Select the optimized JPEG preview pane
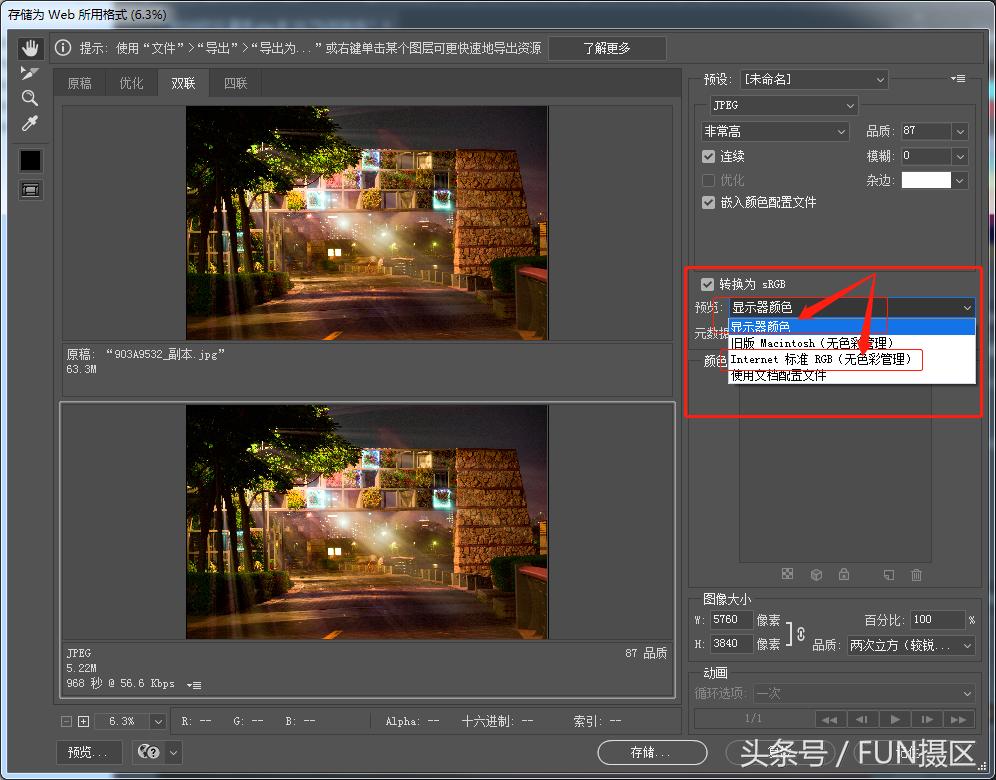The height and width of the screenshot is (780, 996). pos(367,522)
